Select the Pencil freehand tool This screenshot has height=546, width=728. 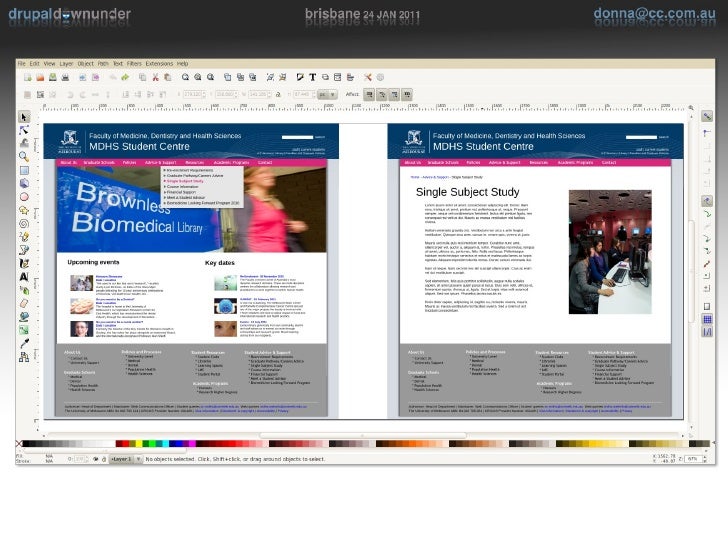click(x=24, y=237)
